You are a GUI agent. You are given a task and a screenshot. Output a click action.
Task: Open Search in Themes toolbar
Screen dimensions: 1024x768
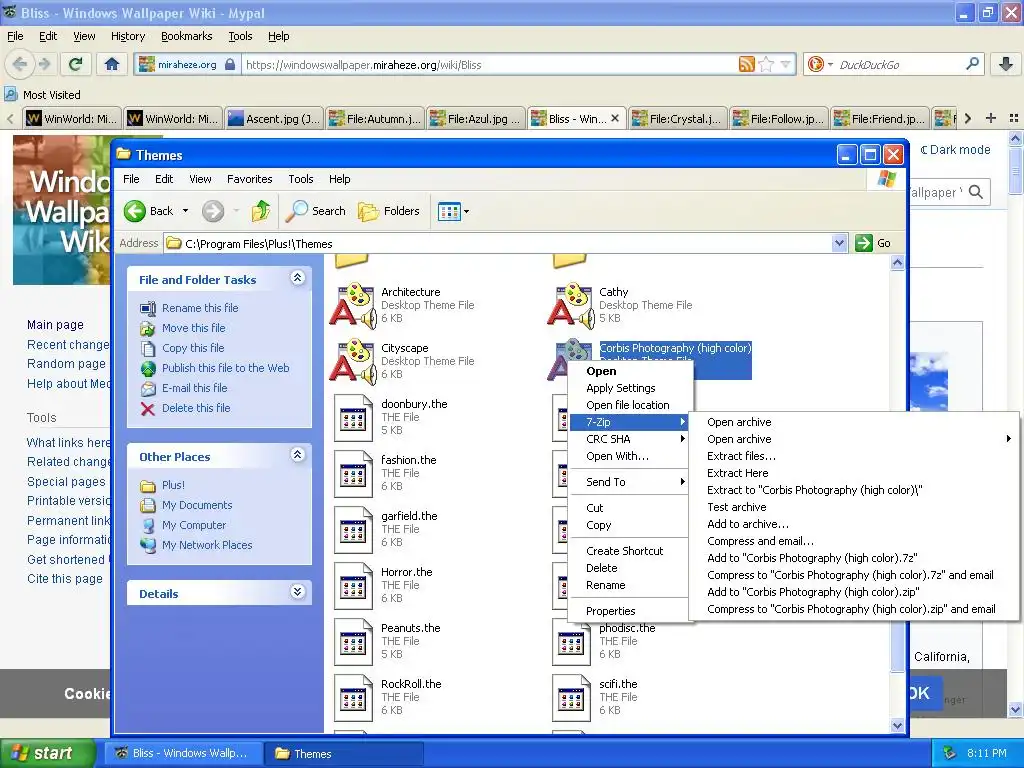click(317, 211)
